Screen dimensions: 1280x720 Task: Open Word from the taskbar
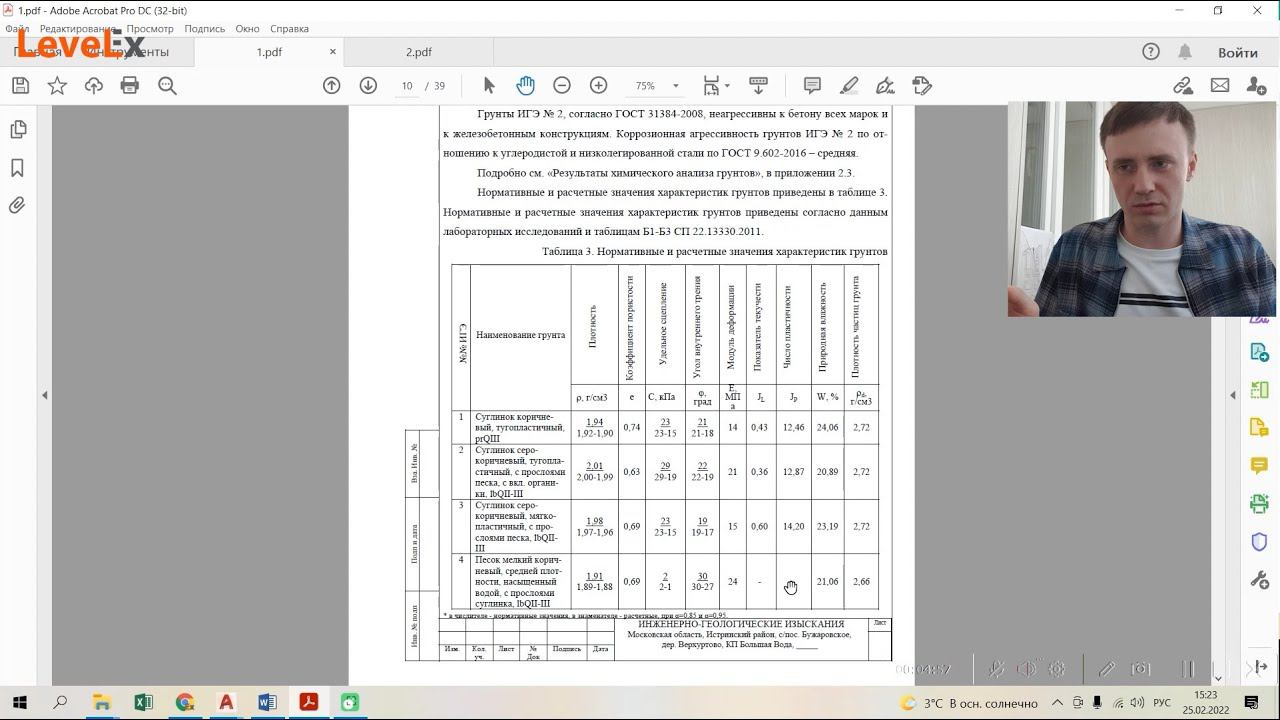(x=267, y=702)
